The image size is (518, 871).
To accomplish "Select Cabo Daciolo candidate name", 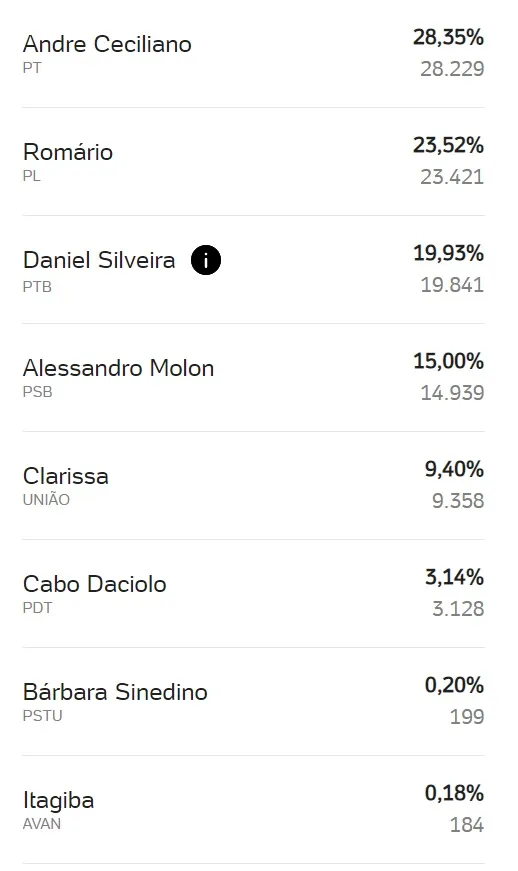I will [x=94, y=584].
